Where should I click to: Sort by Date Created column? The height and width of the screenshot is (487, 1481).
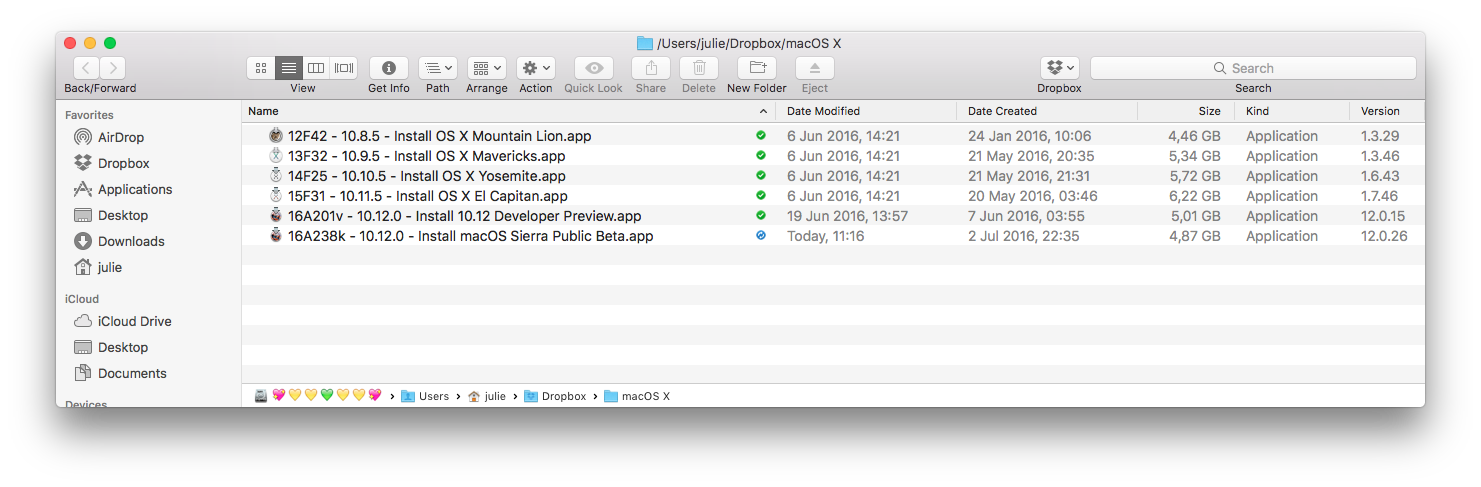tap(1047, 111)
